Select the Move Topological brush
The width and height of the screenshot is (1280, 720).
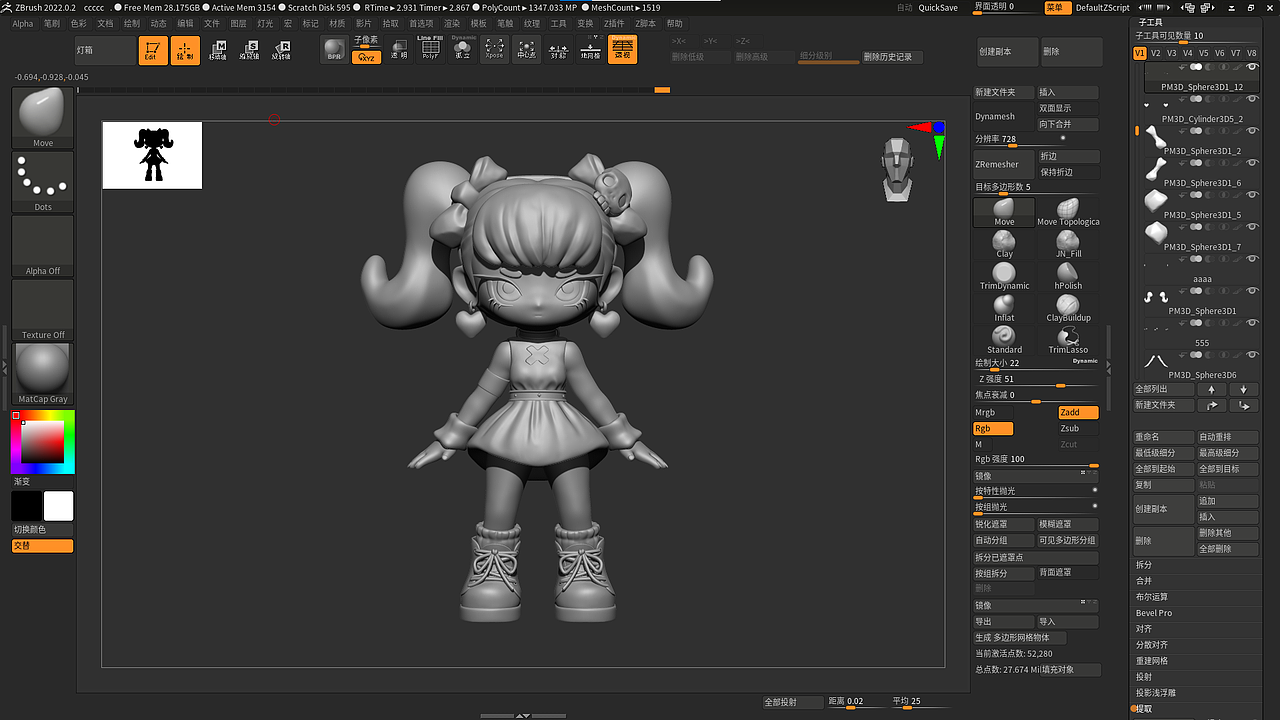(1068, 212)
